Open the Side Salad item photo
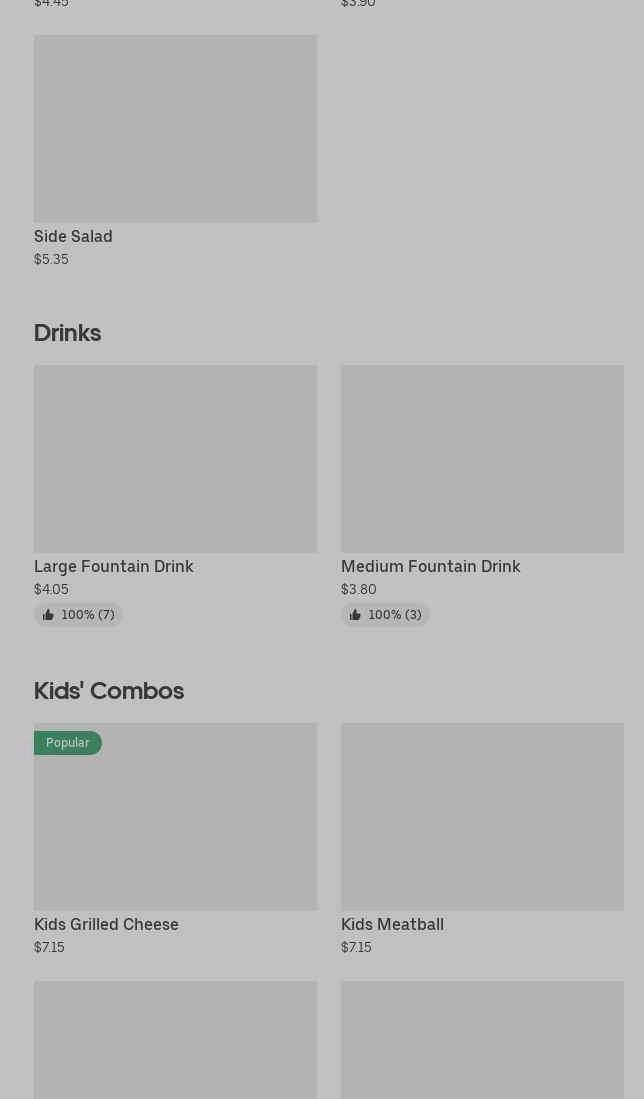The image size is (644, 1099). click(x=175, y=129)
